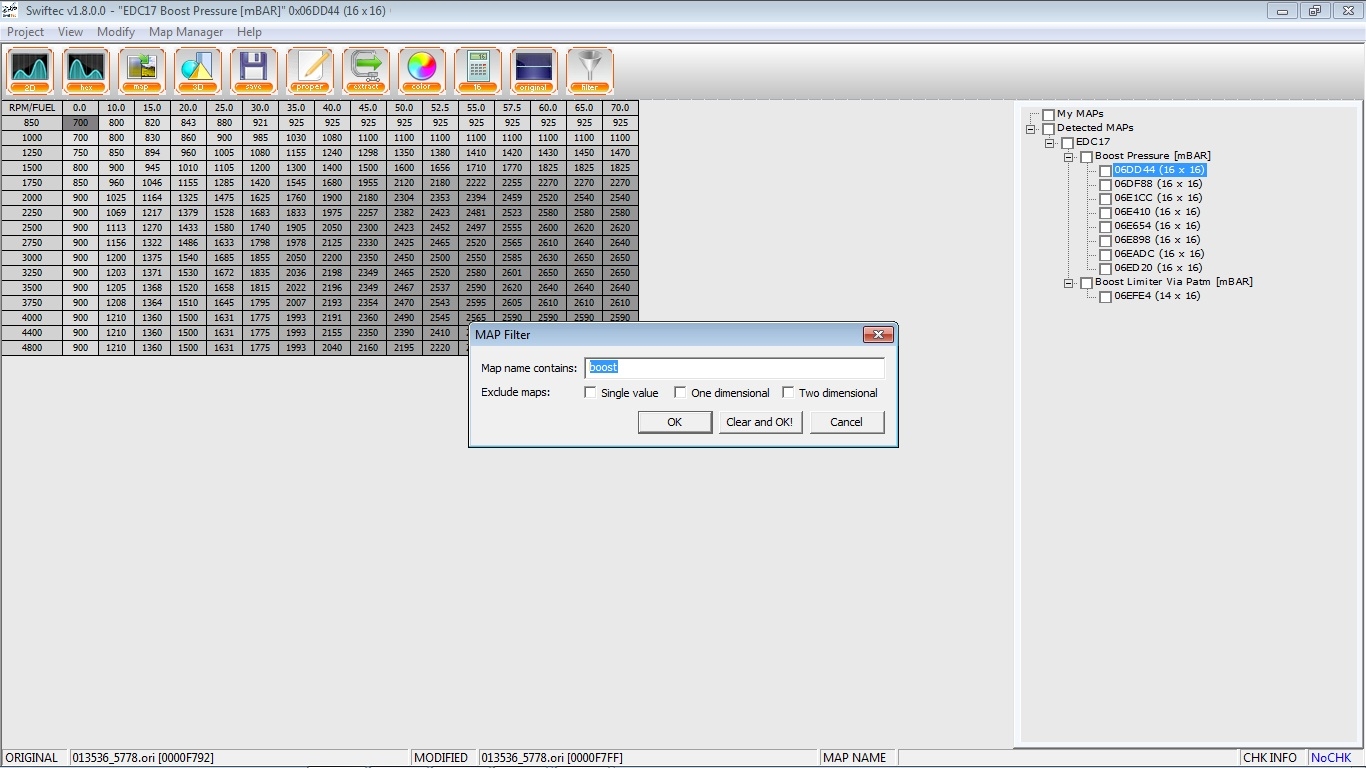Viewport: 1366px width, 768px height.
Task: Open the Map Manager menu
Action: 186,31
